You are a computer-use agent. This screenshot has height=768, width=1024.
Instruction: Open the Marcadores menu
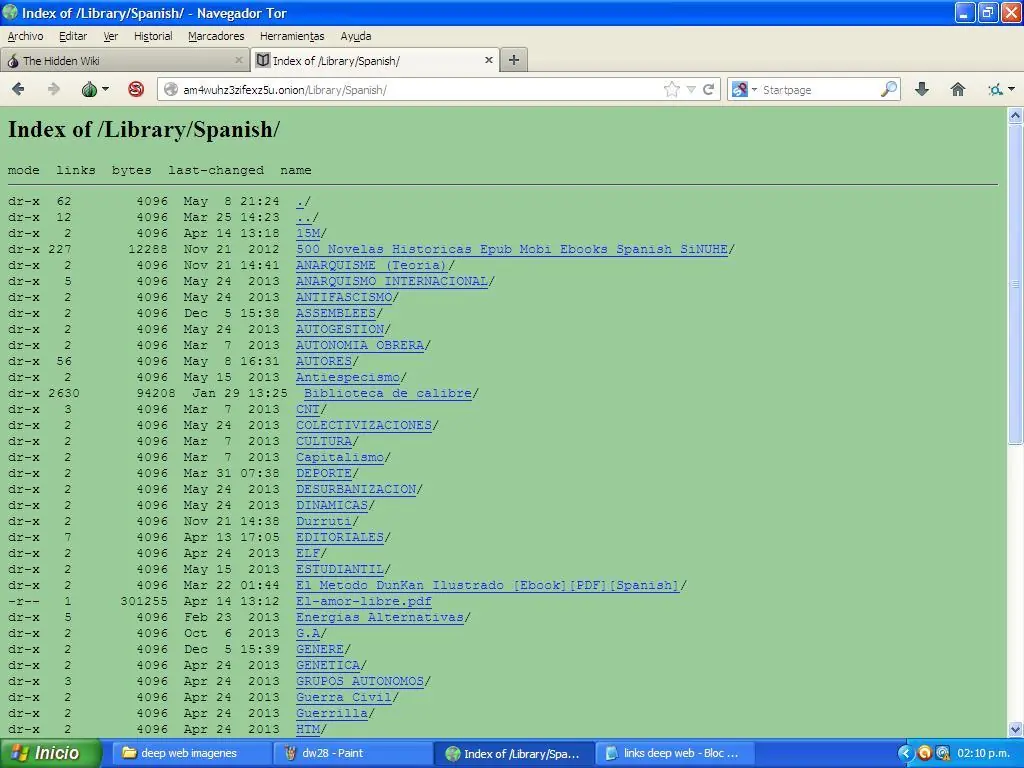(x=216, y=36)
